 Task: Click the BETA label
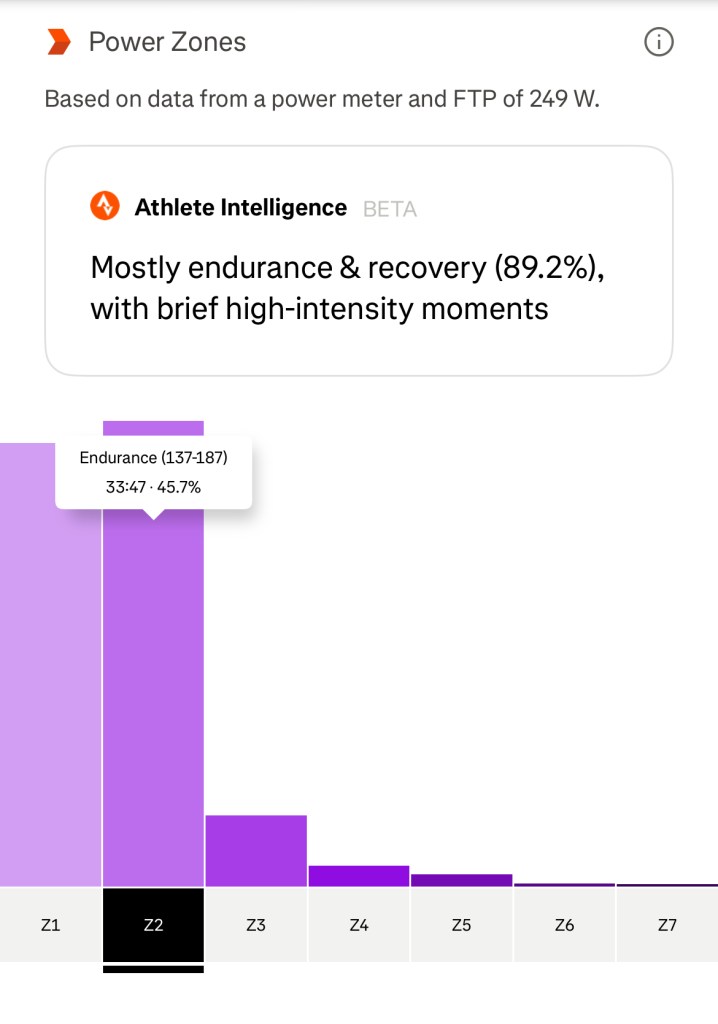pyautogui.click(x=390, y=209)
